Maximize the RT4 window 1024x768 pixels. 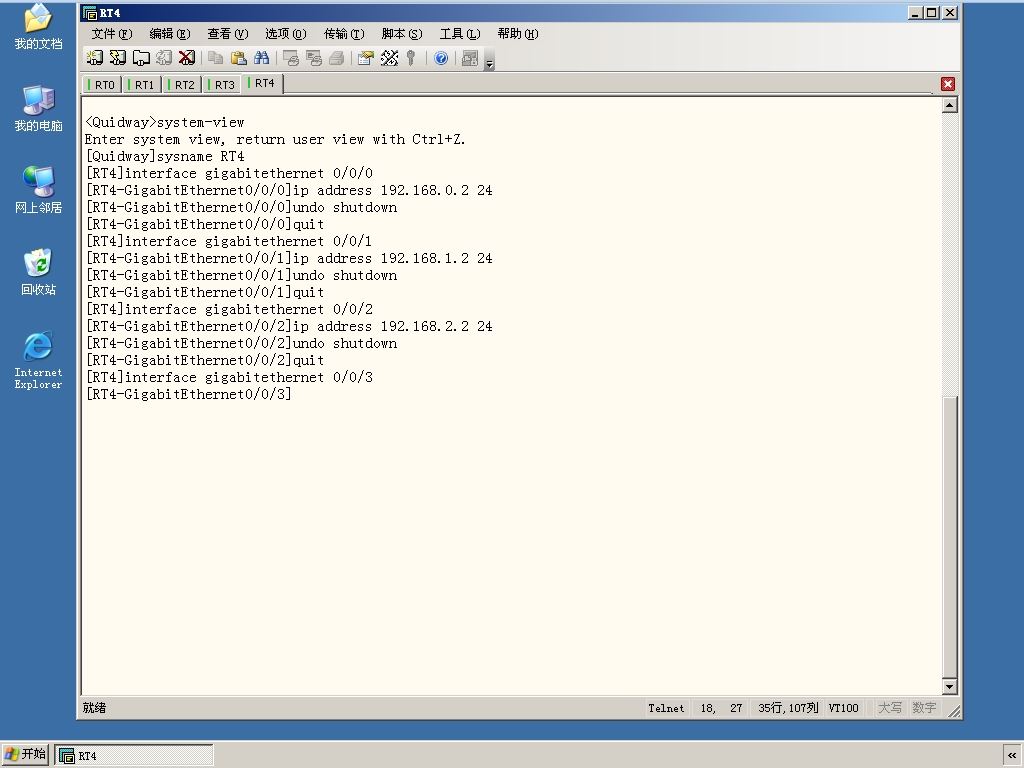[932, 12]
